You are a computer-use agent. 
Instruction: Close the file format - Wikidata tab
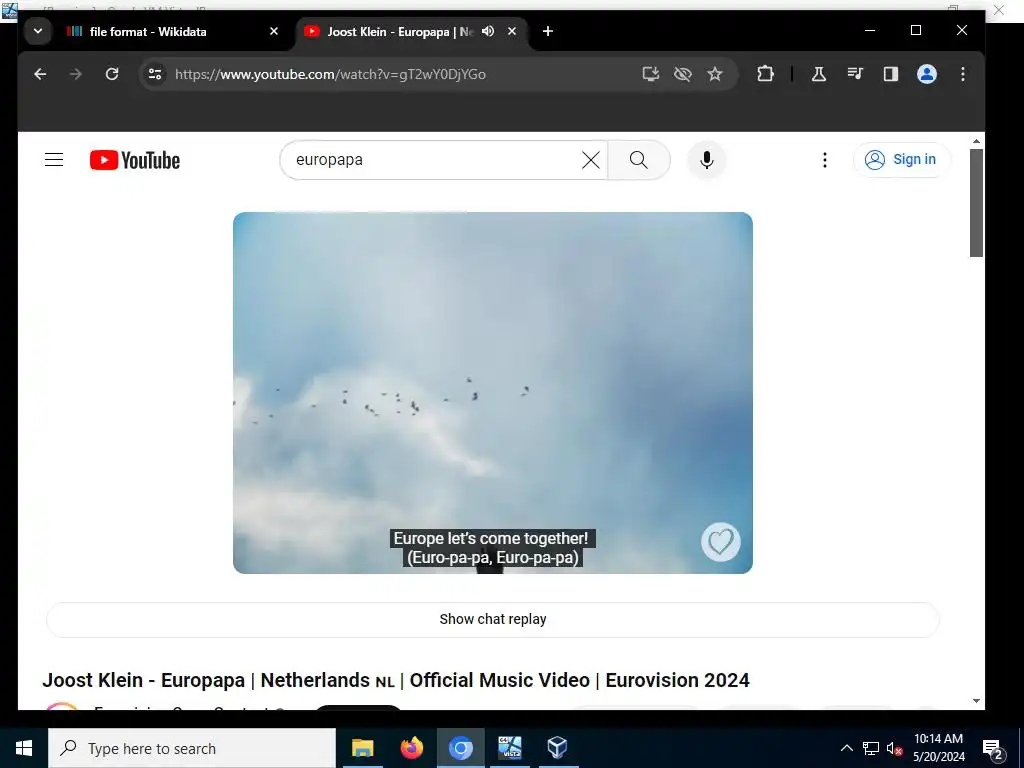point(274,31)
